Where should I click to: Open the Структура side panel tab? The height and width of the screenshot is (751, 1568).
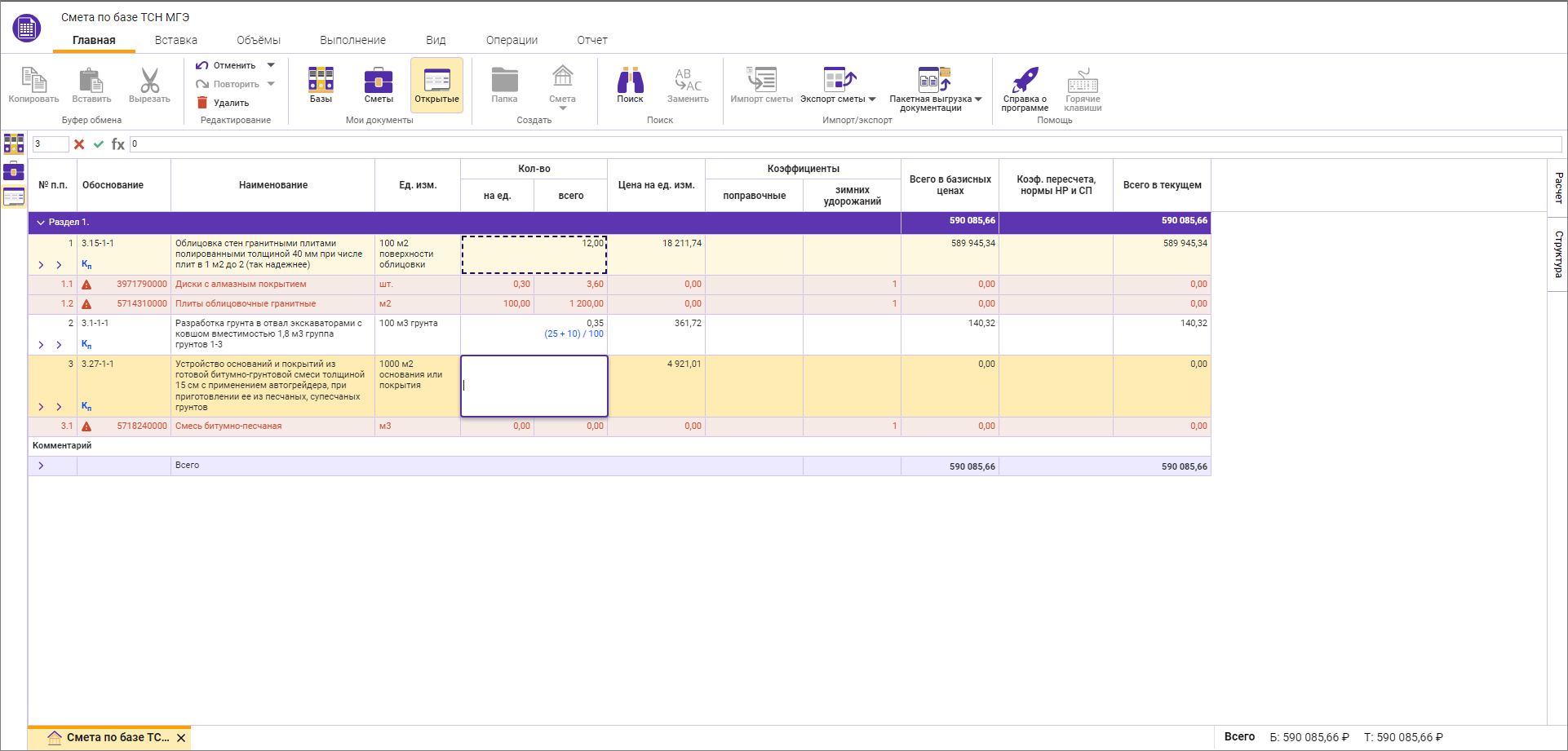(x=1558, y=254)
